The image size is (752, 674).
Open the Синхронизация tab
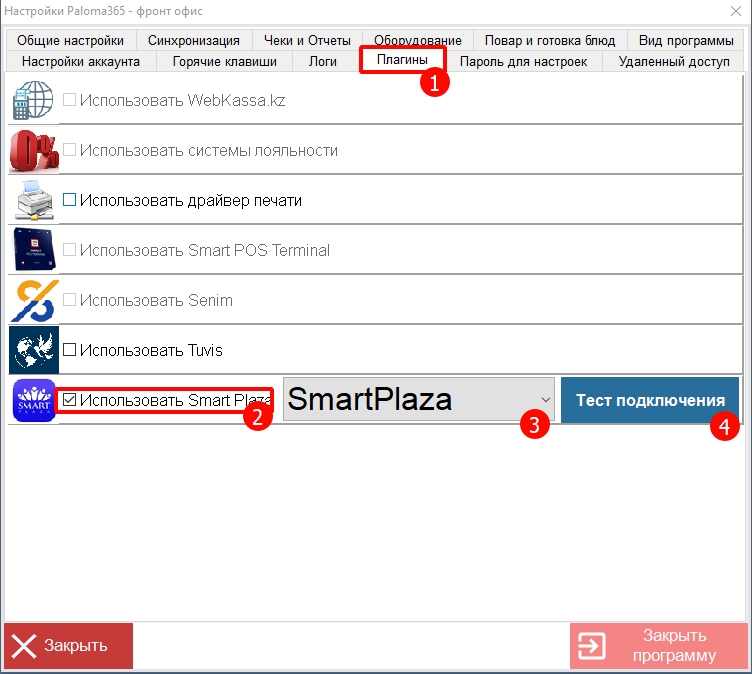click(x=193, y=41)
